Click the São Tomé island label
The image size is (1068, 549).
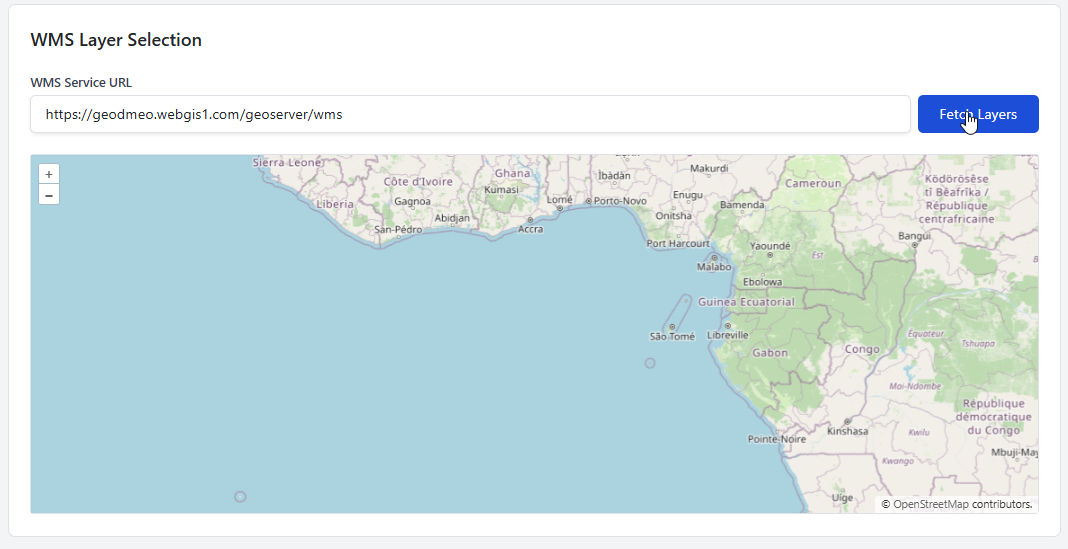pyautogui.click(x=672, y=337)
